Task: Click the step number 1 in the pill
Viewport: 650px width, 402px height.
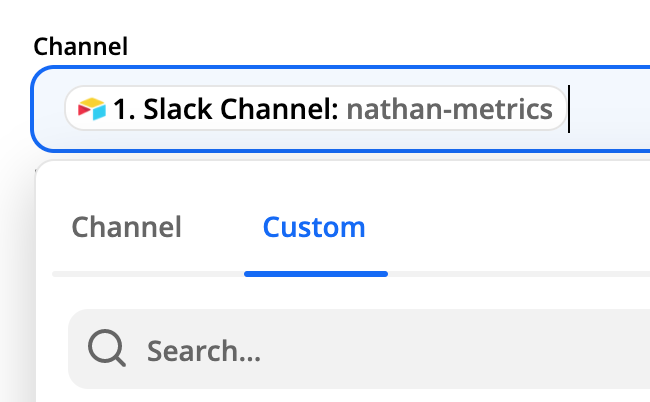Action: (x=120, y=109)
